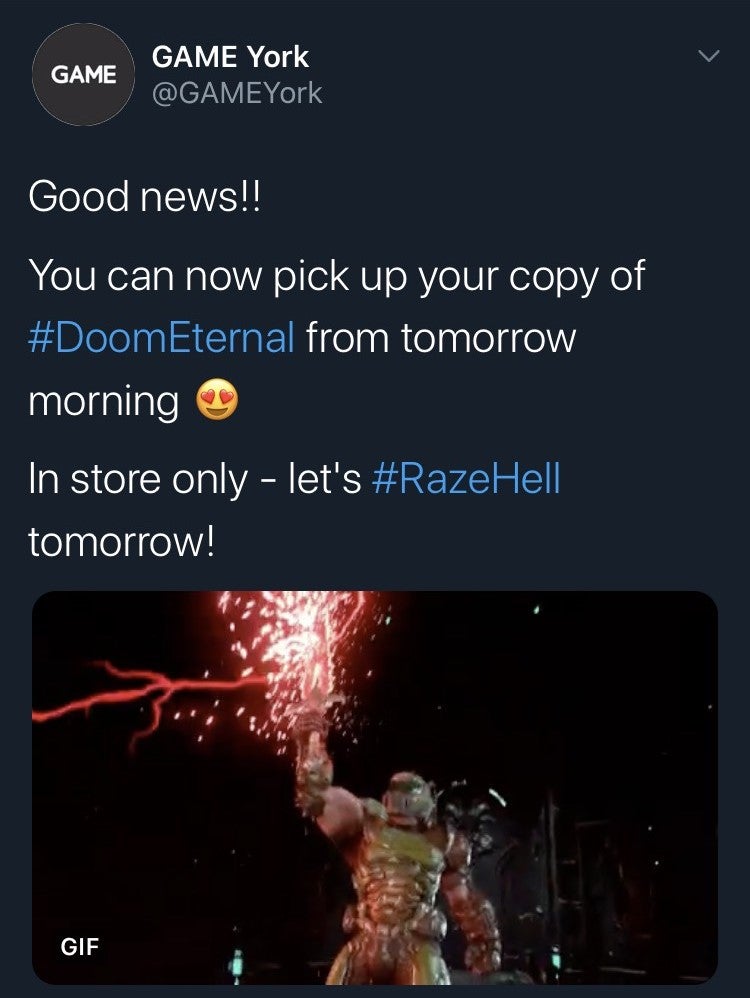This screenshot has width=750, height=998.
Task: Click the @GAMEYork handle
Action: [x=237, y=94]
